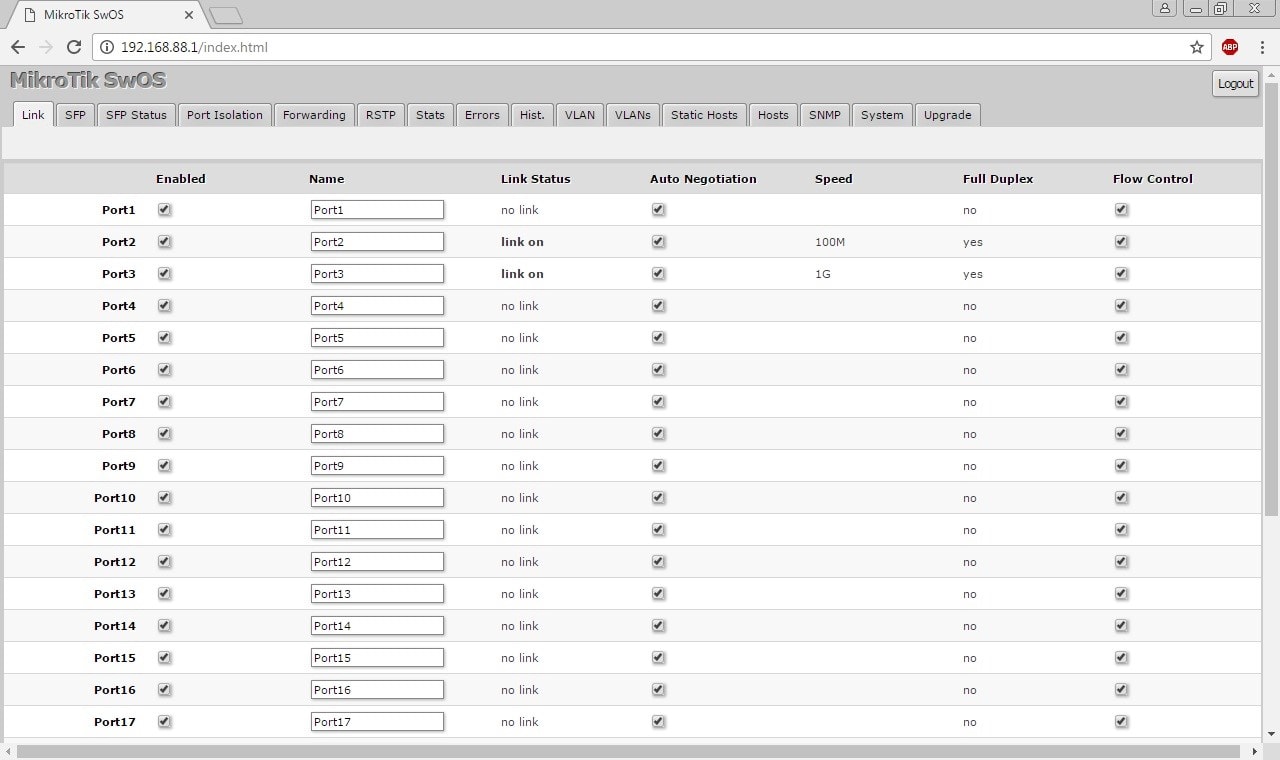The width and height of the screenshot is (1280, 760).
Task: Click the browser forward arrow
Action: [46, 47]
